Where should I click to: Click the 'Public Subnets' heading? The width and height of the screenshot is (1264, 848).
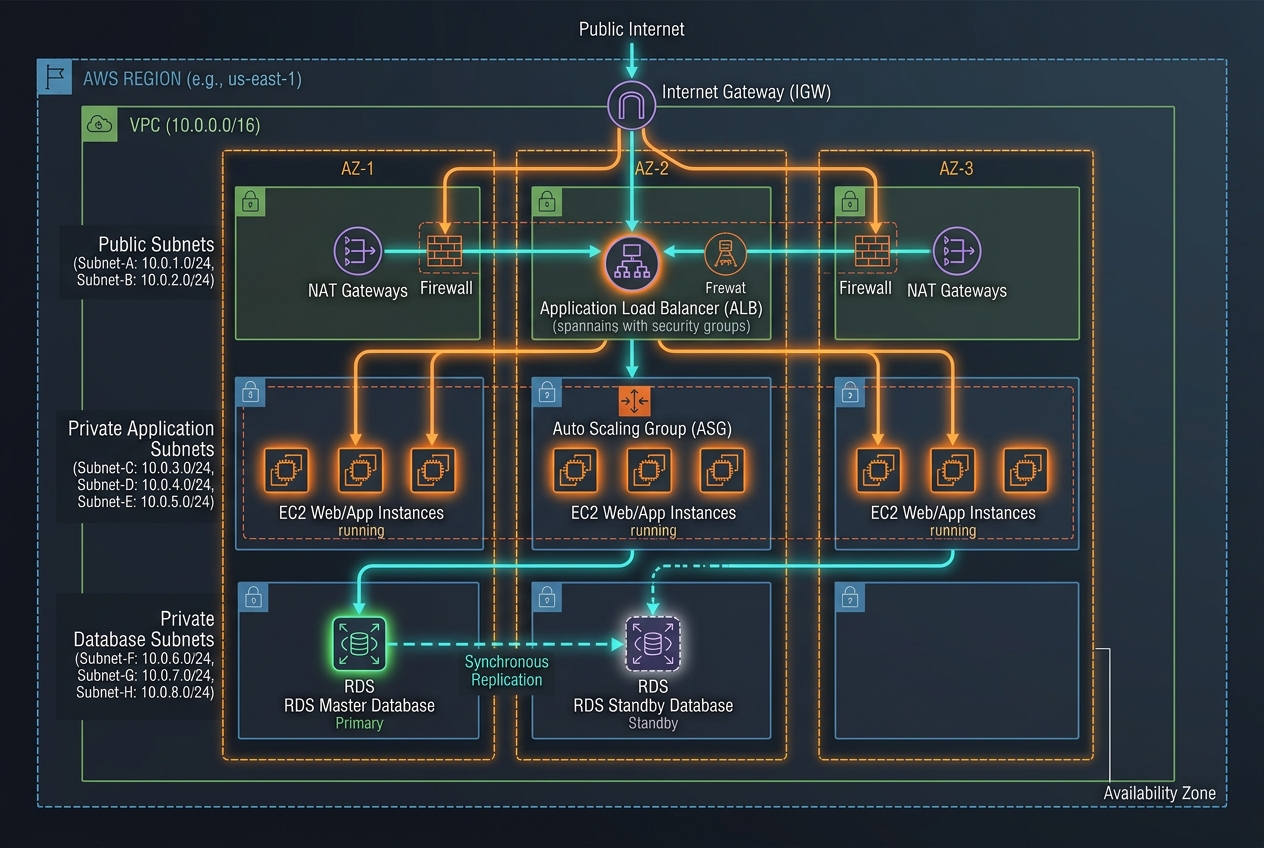156,244
